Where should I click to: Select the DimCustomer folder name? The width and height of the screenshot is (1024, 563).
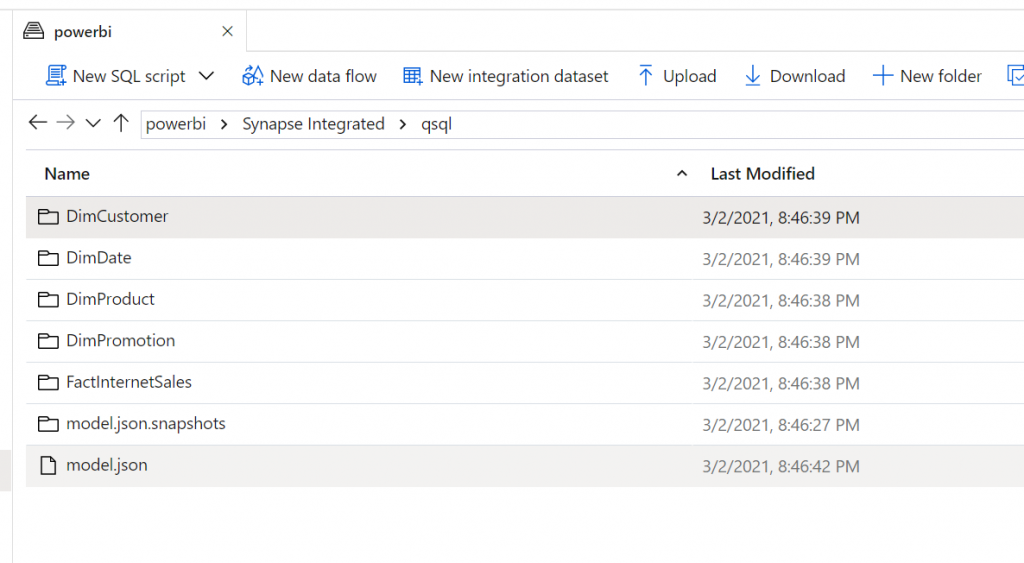117,216
